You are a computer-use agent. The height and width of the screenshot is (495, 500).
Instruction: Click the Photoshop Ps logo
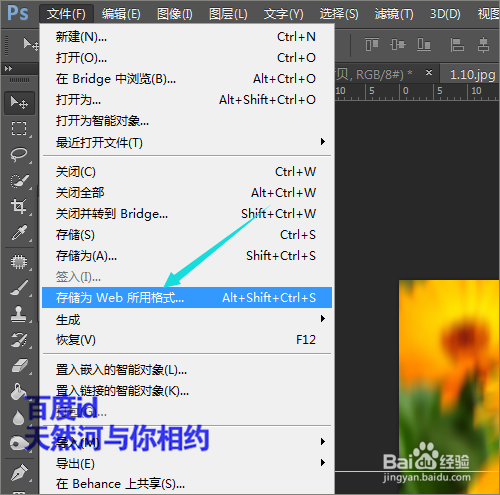point(18,13)
